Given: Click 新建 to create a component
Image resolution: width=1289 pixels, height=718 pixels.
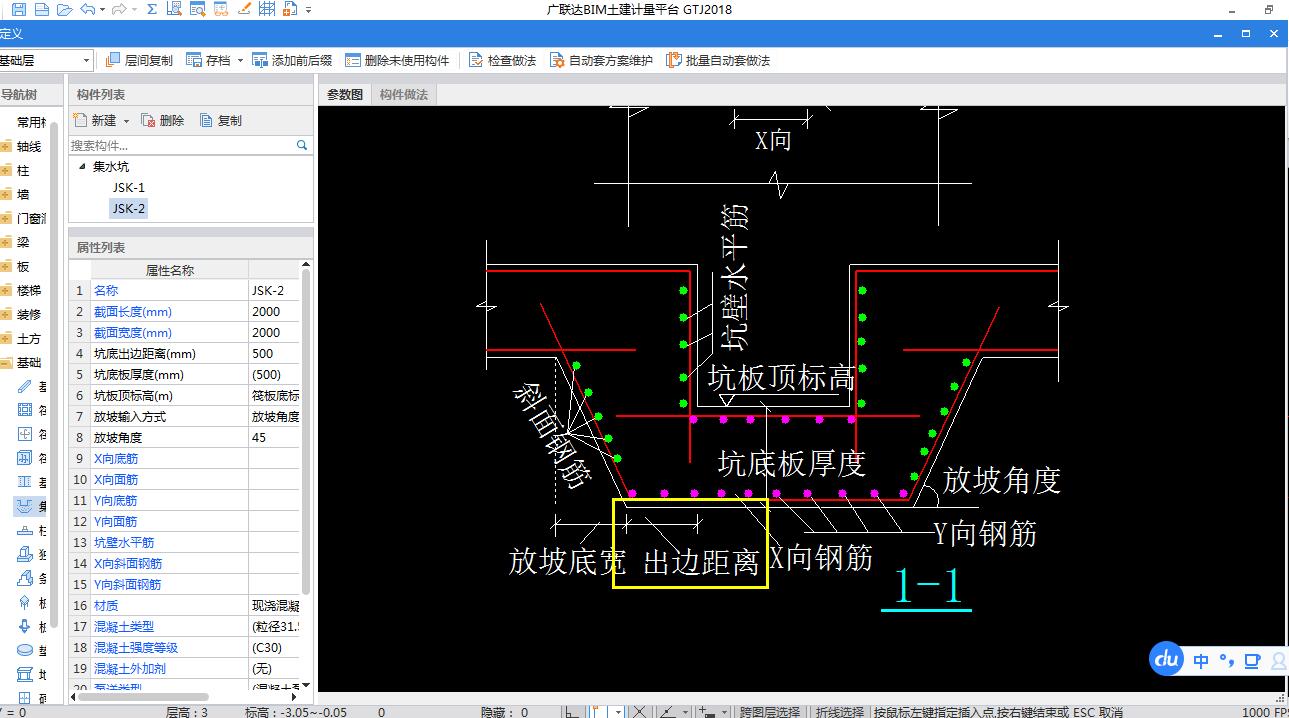Looking at the screenshot, I should tap(94, 120).
